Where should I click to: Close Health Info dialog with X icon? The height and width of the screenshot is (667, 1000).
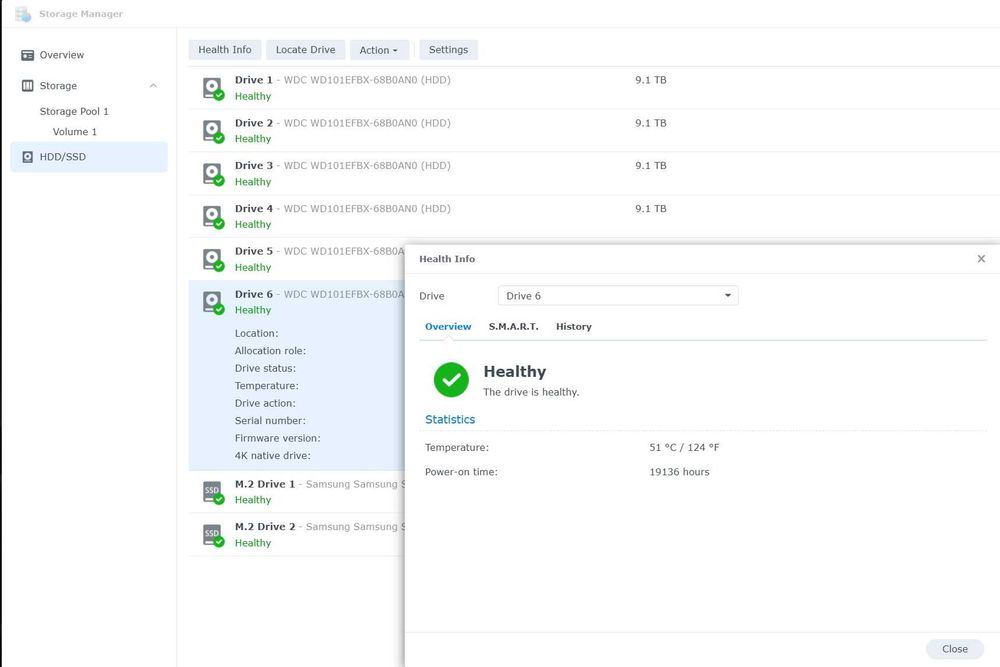(981, 259)
